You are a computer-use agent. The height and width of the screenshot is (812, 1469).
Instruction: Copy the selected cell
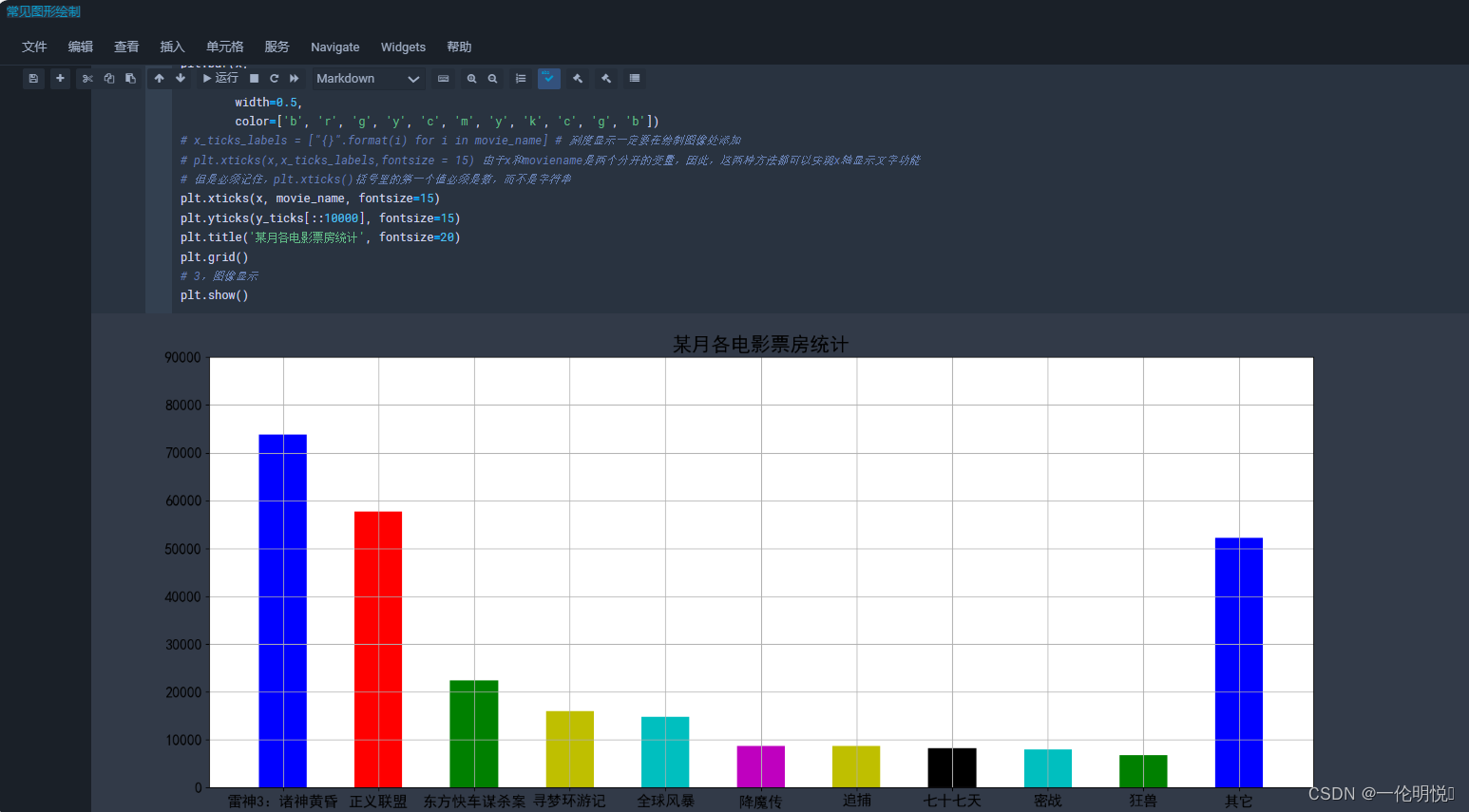click(109, 79)
